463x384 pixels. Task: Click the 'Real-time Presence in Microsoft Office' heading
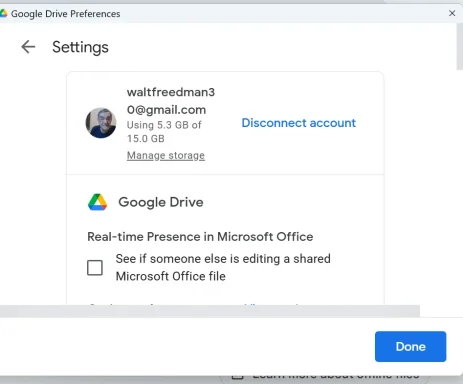[200, 237]
